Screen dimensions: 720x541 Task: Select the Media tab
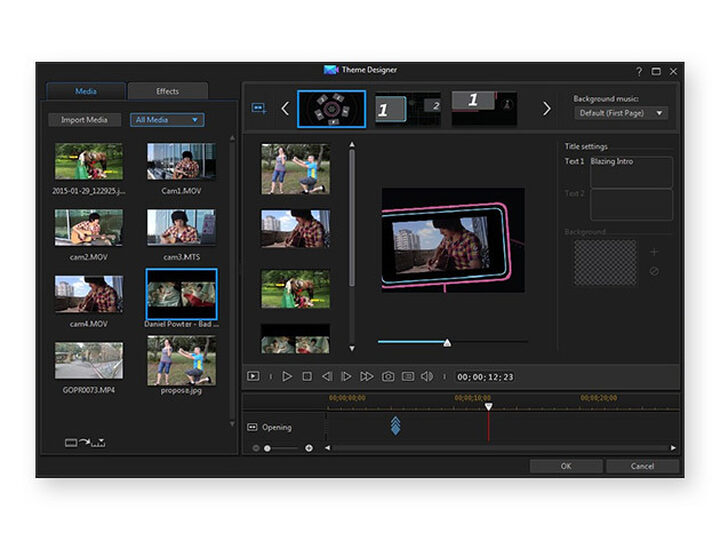(86, 91)
